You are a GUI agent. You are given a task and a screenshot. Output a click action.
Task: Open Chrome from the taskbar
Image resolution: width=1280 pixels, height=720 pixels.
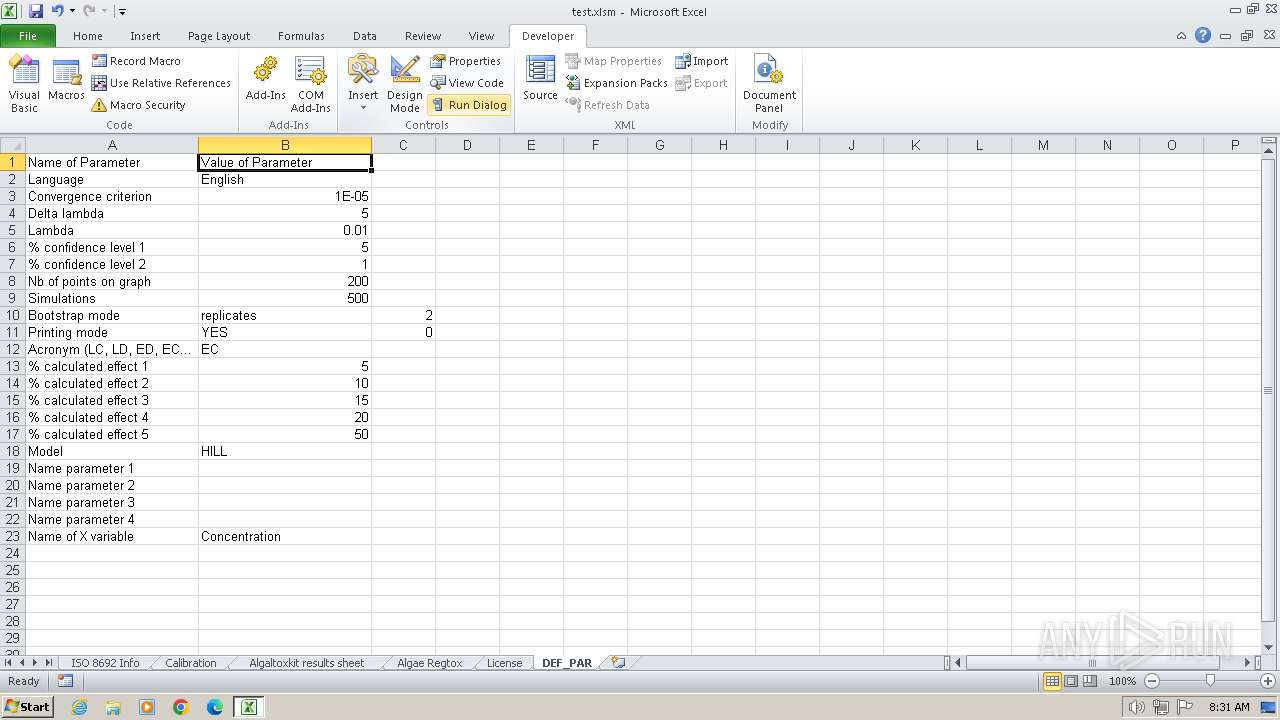tap(181, 707)
